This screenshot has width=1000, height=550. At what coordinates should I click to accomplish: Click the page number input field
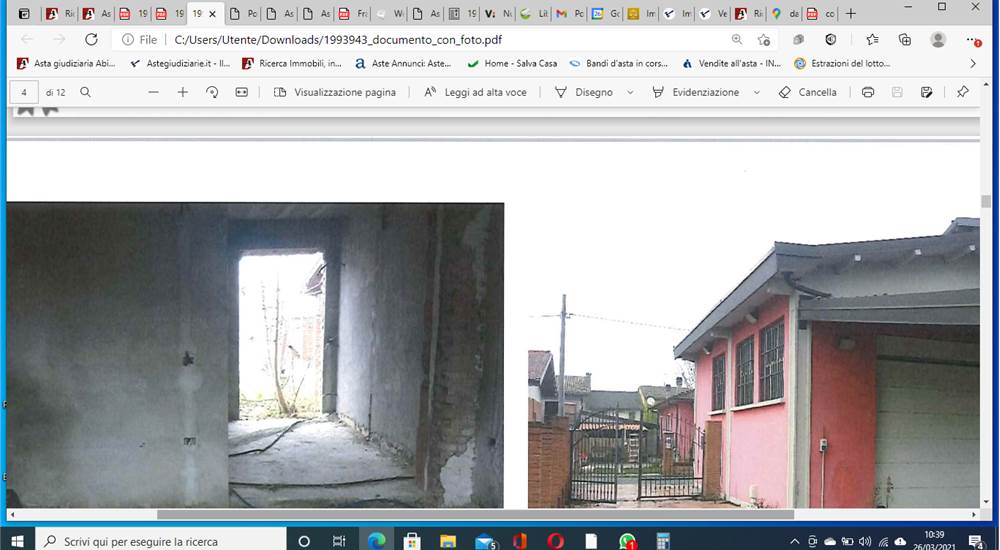[24, 93]
